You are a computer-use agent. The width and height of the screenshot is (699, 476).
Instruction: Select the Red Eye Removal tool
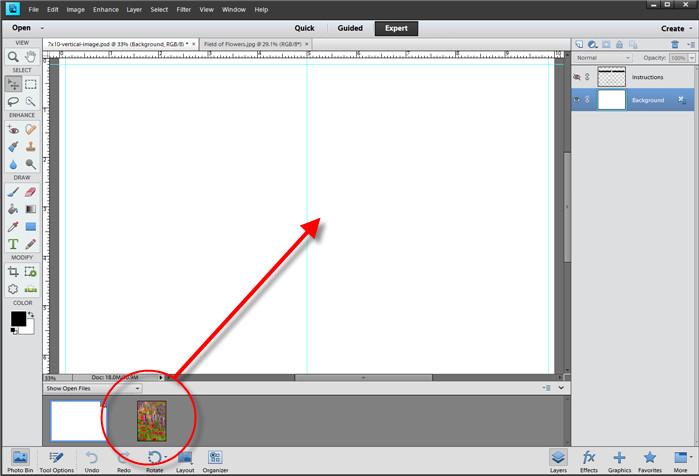[x=13, y=130]
